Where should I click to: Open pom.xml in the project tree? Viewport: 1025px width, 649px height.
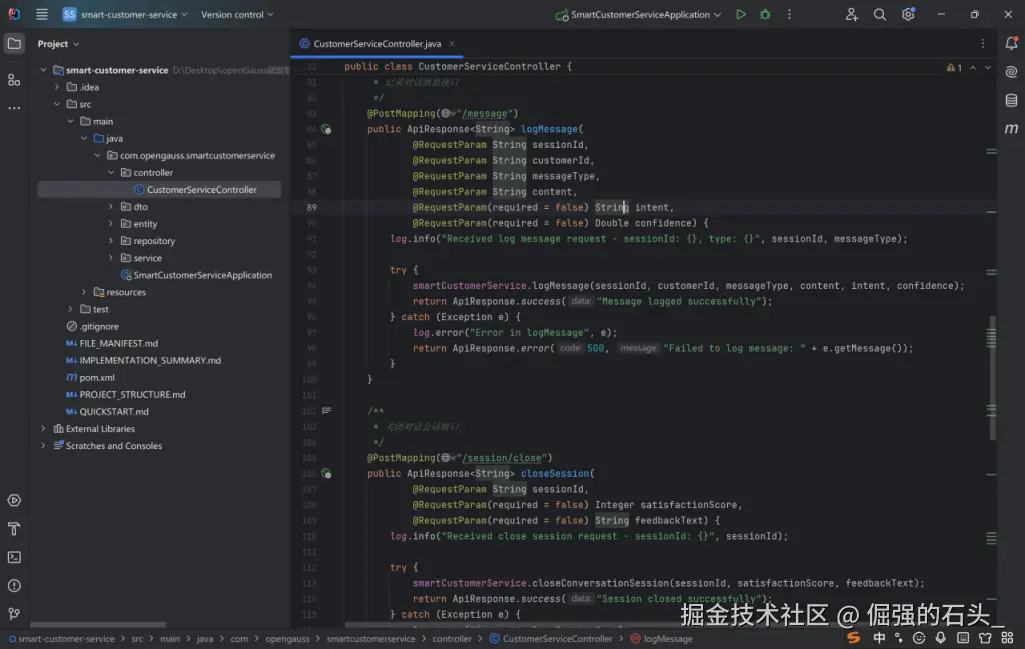97,378
